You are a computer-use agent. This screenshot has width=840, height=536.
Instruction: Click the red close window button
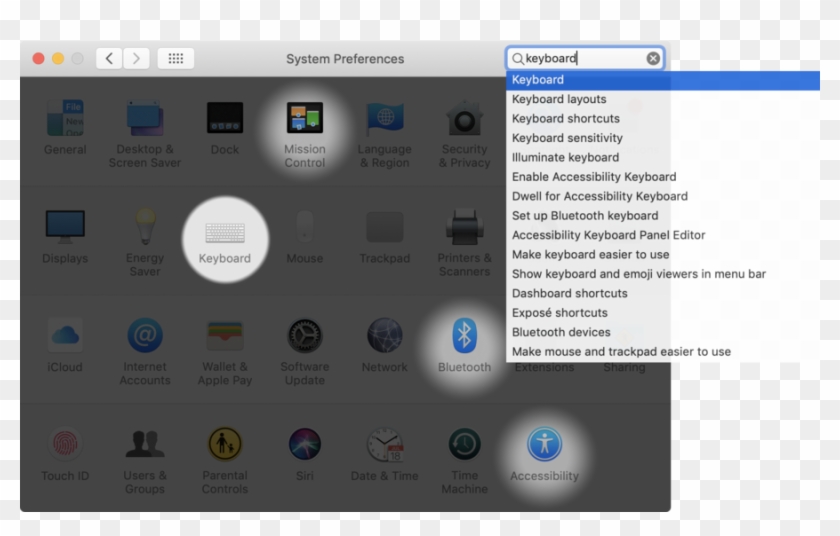pos(38,58)
